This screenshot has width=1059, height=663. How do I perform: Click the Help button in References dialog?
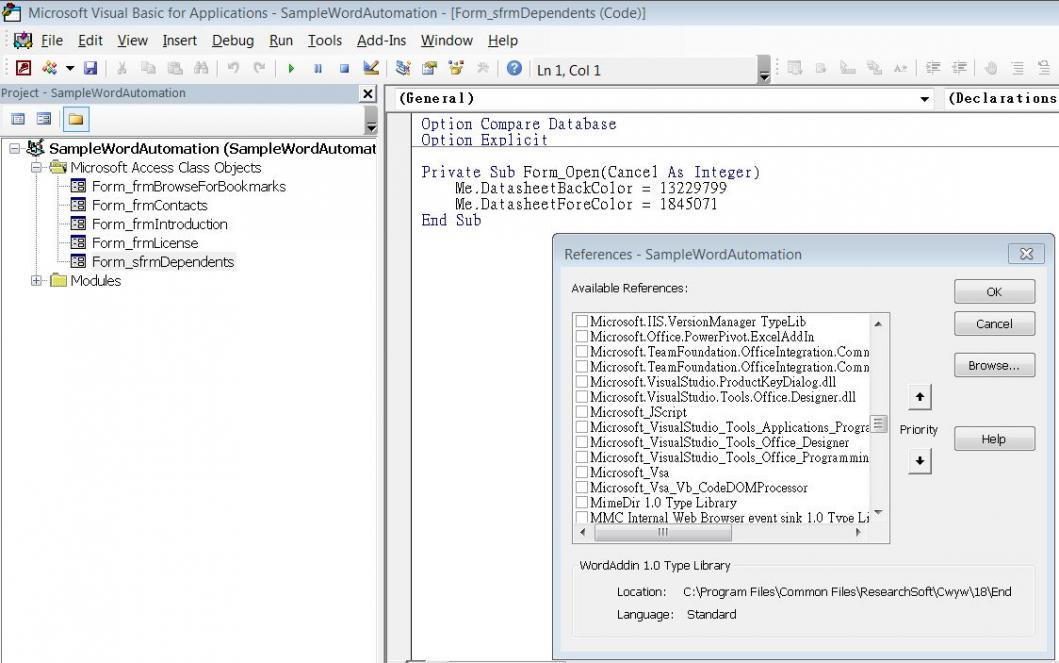click(x=994, y=439)
